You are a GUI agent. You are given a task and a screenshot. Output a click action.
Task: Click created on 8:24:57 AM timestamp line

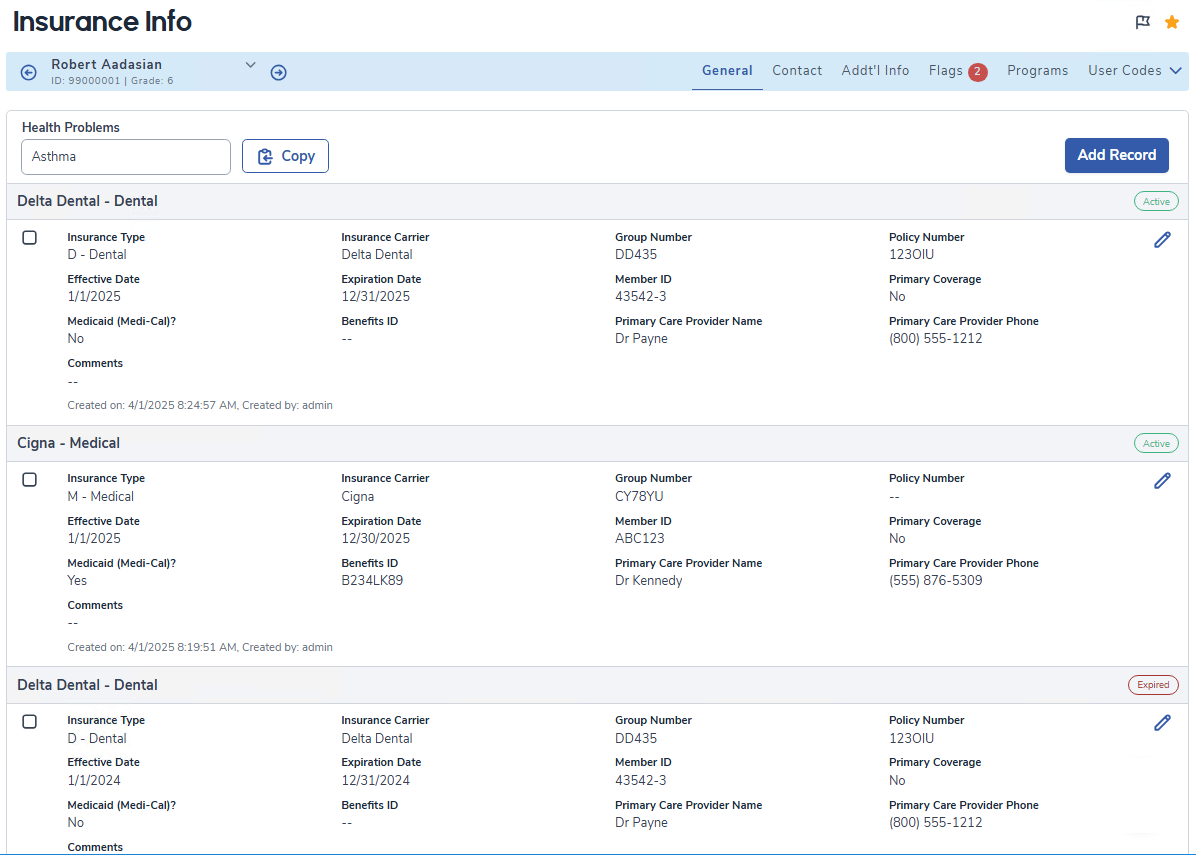coord(200,405)
